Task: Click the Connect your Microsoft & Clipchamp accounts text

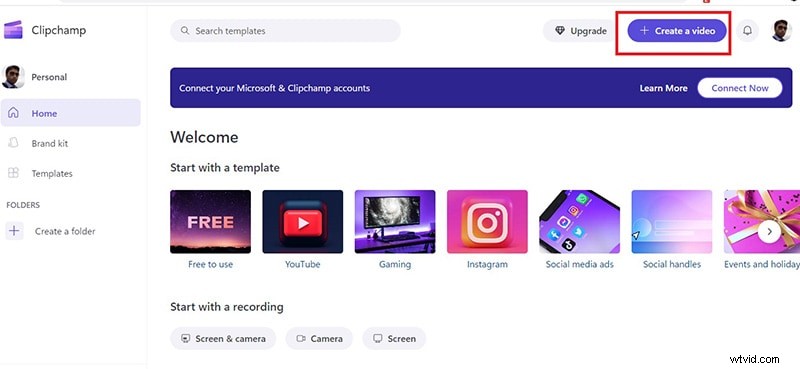Action: click(274, 88)
